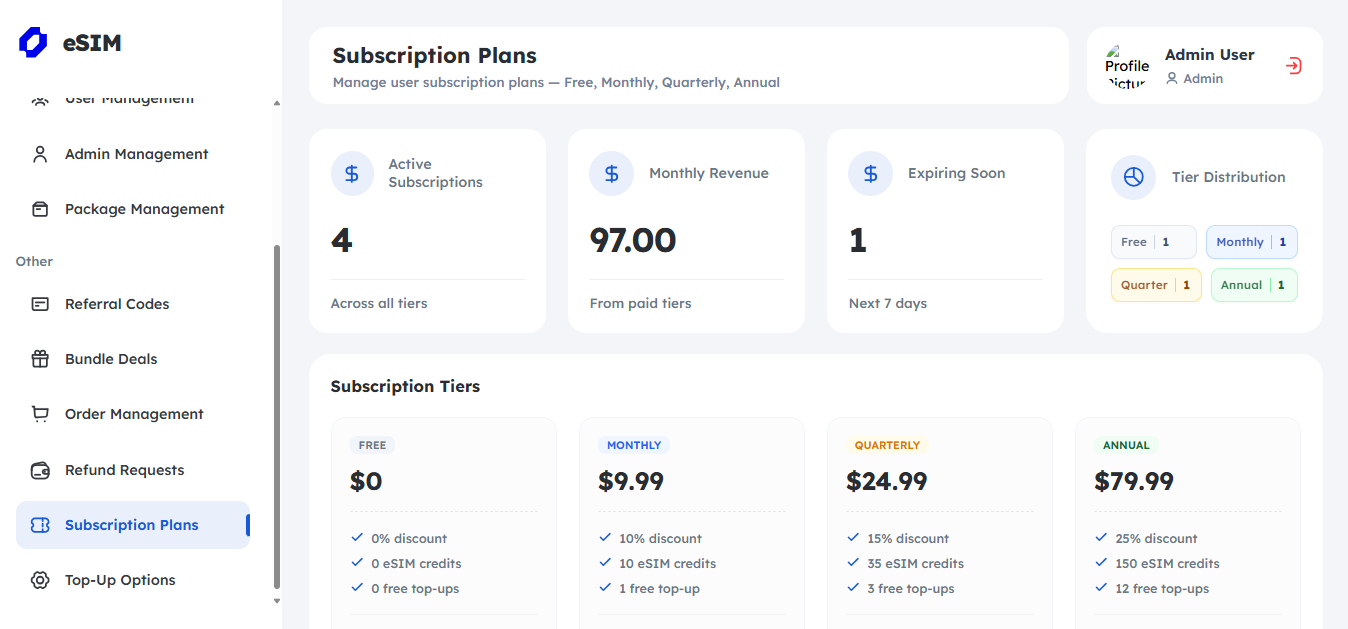Image resolution: width=1348 pixels, height=629 pixels.
Task: Click the Tier Distribution pie chart icon
Action: (1133, 177)
